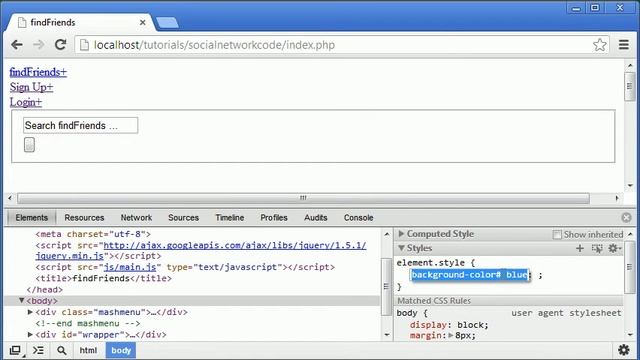Select the end mashmenu comment row
Screen dimensions: 640x360
click(x=88, y=324)
